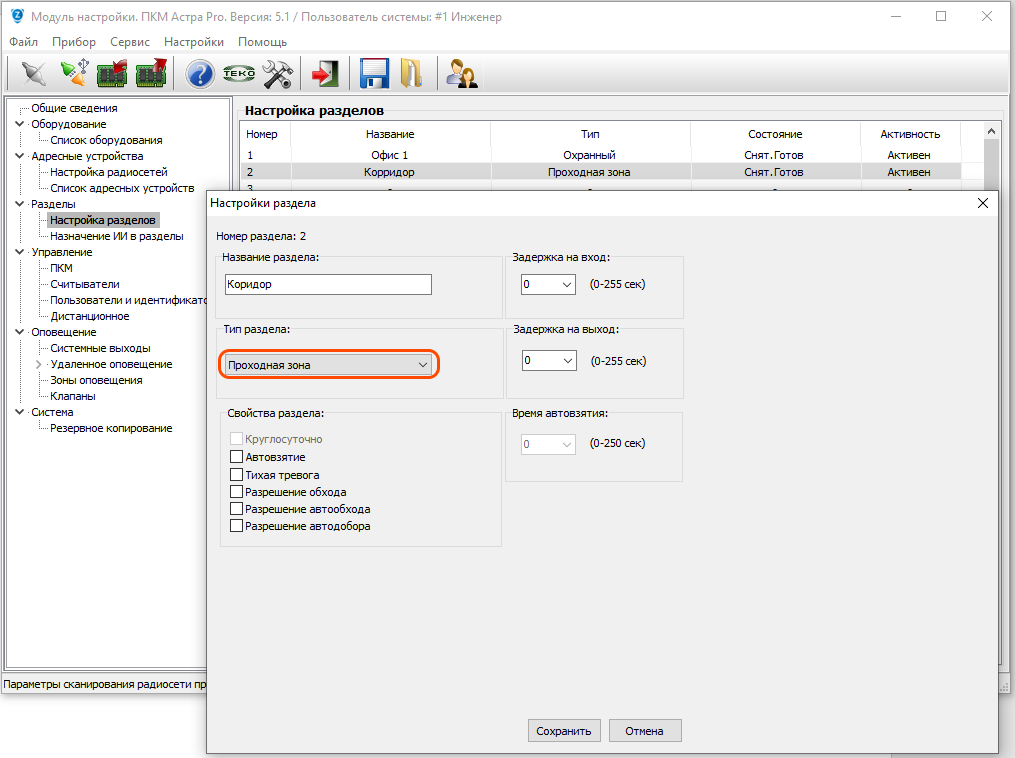Select Дистанционное in the tree
This screenshot has width=1015, height=758.
(x=90, y=316)
